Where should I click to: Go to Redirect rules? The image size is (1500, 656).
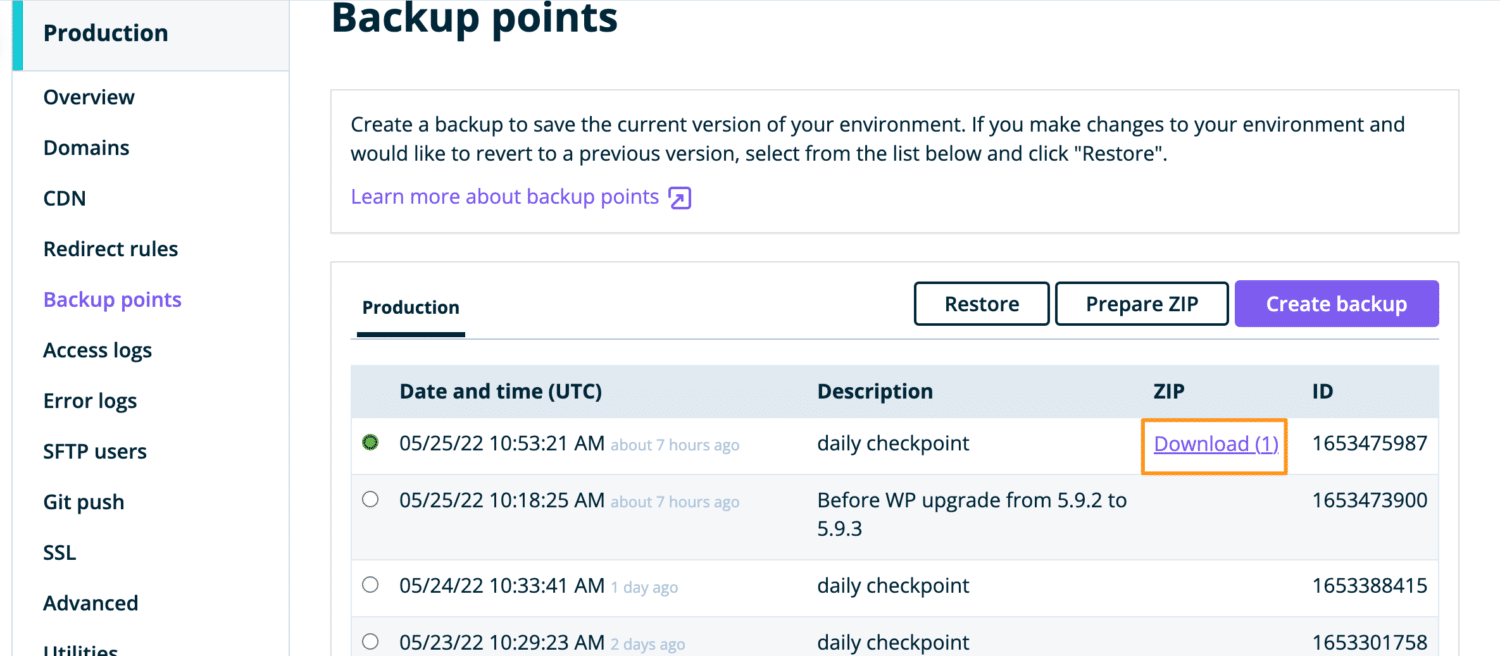click(x=110, y=248)
